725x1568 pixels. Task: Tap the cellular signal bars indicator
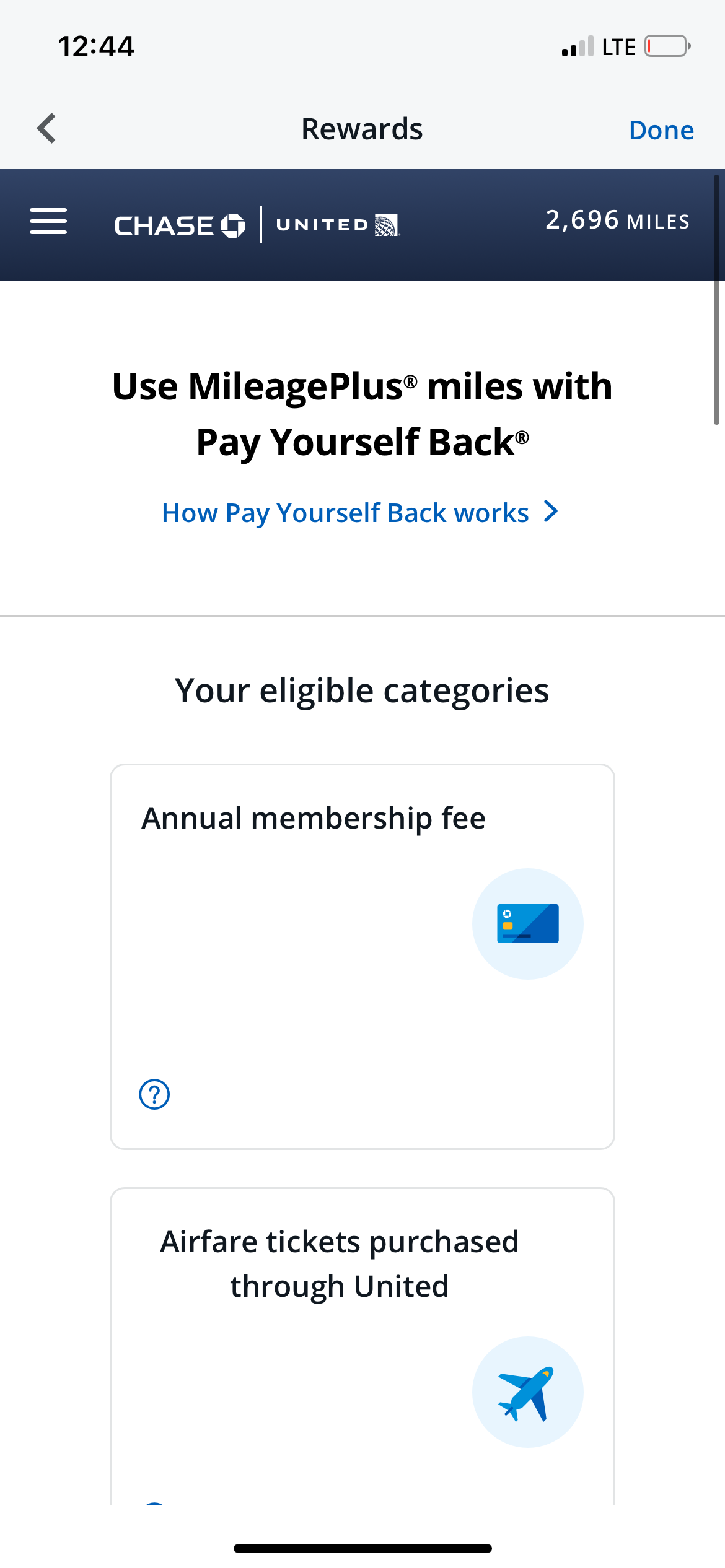click(577, 47)
